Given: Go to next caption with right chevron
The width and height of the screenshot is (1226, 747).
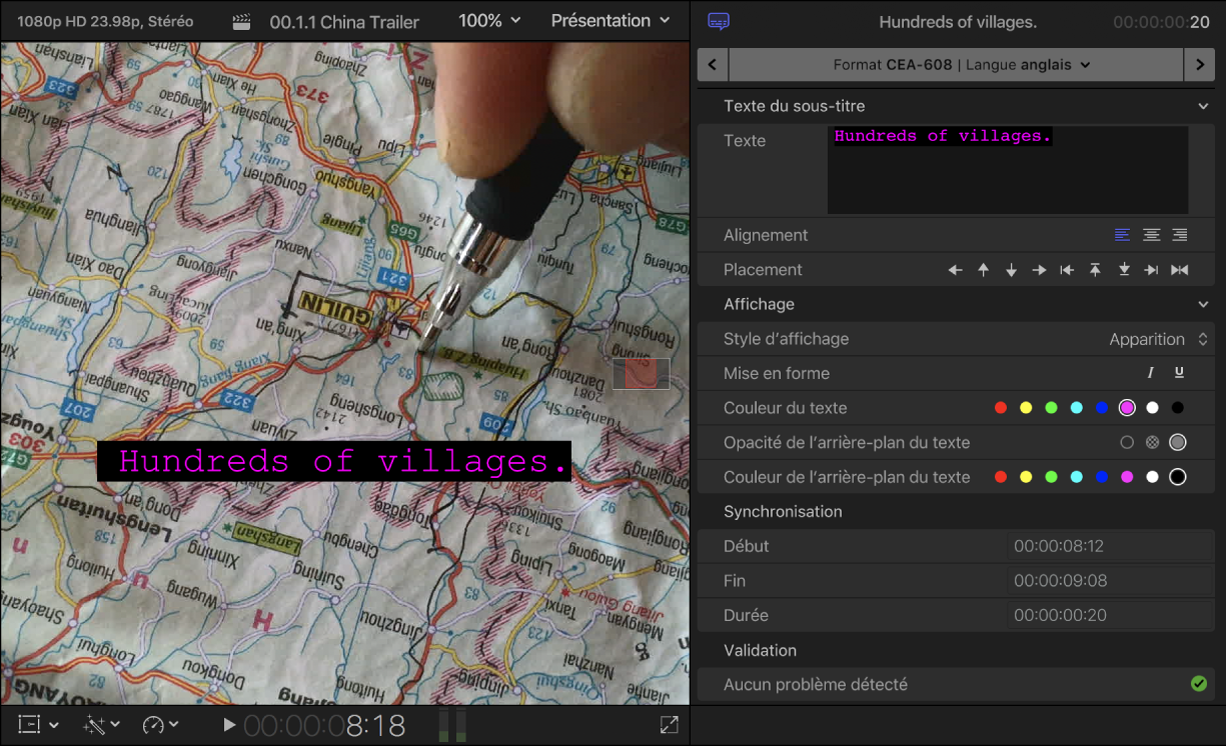Looking at the screenshot, I should [1200, 64].
